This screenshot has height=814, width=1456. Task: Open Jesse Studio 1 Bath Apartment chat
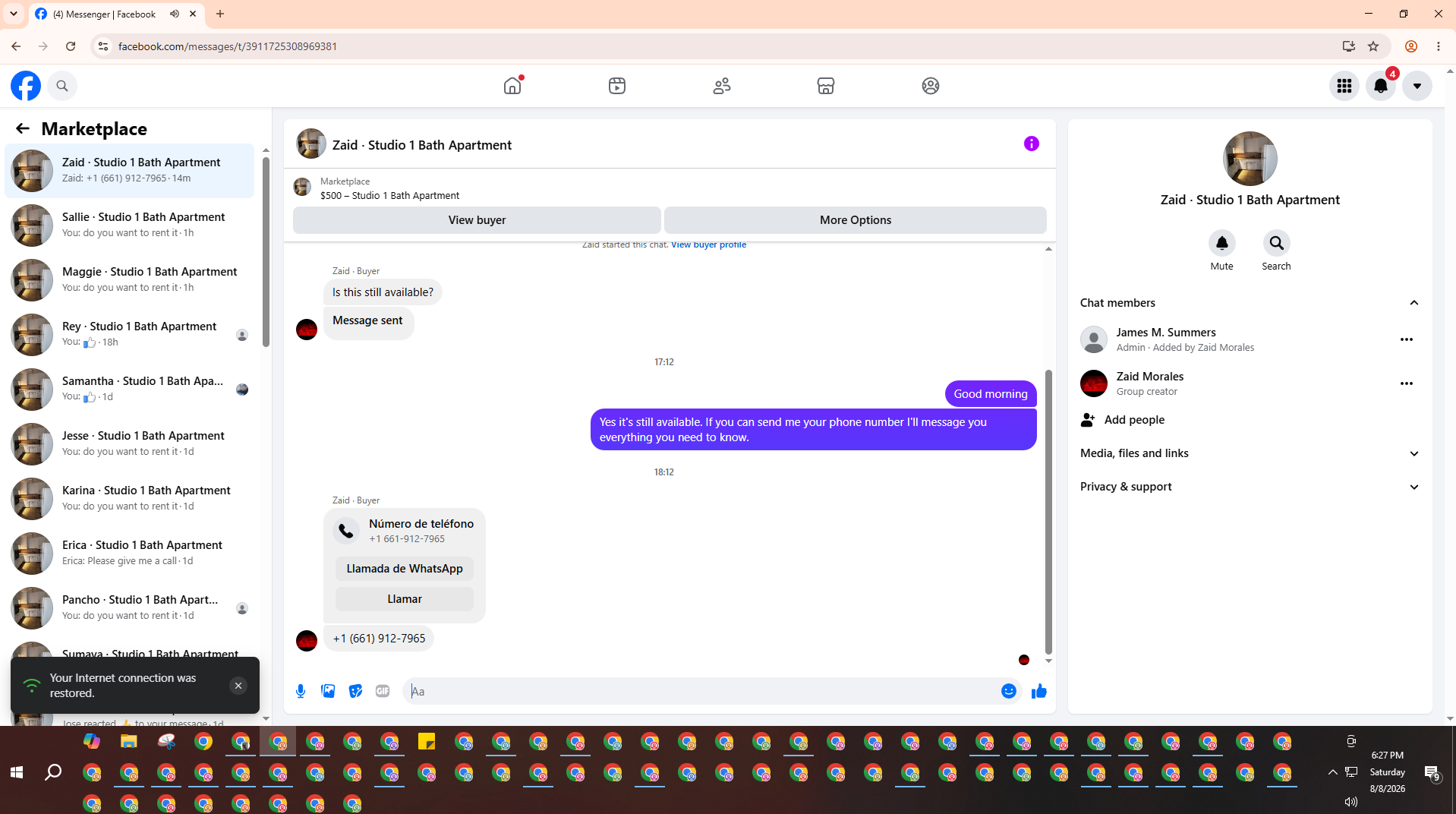[x=130, y=443]
